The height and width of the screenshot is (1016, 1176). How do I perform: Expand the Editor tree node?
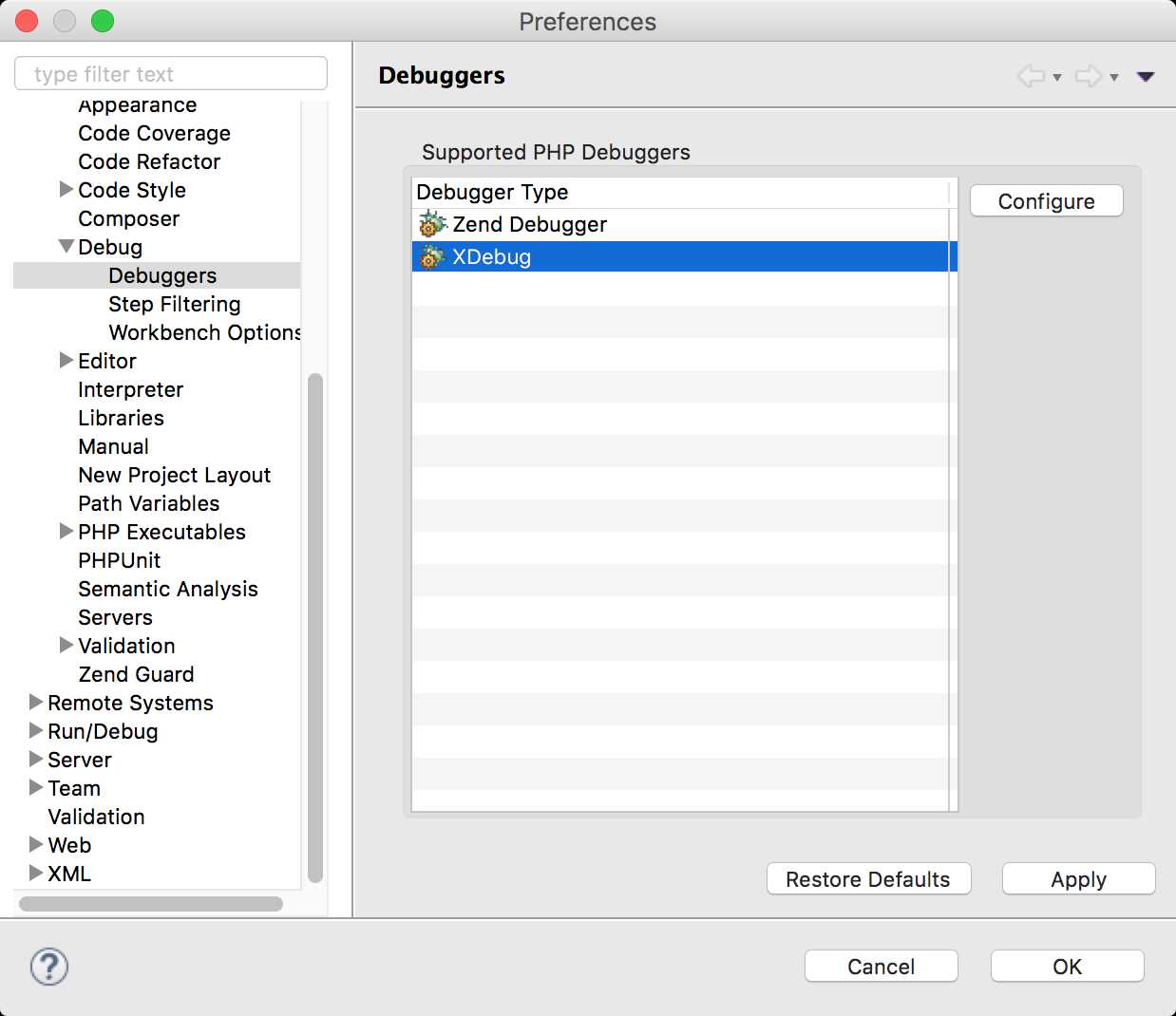tap(66, 360)
